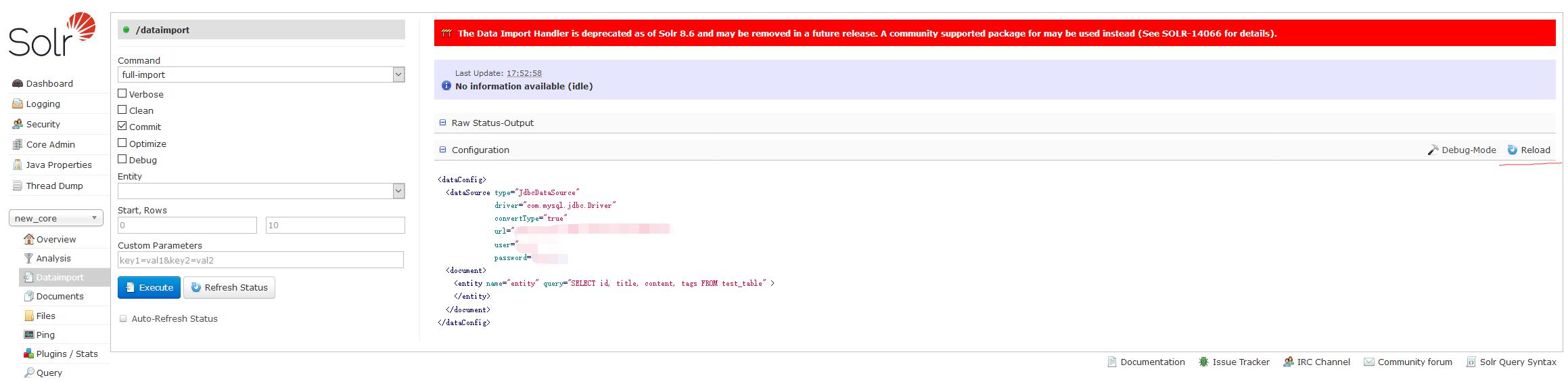Viewport: 1568px width, 382px height.
Task: Open the Analysis core page
Action: click(53, 258)
